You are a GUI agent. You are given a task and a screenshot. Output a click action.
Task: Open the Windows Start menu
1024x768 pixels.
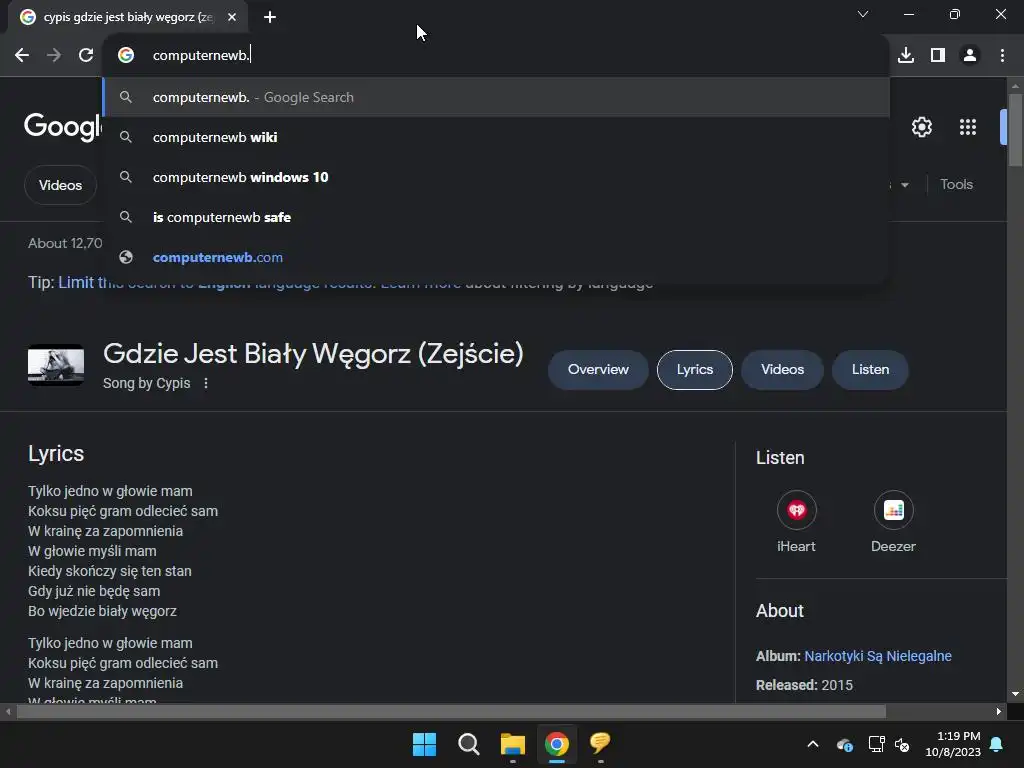coord(424,744)
